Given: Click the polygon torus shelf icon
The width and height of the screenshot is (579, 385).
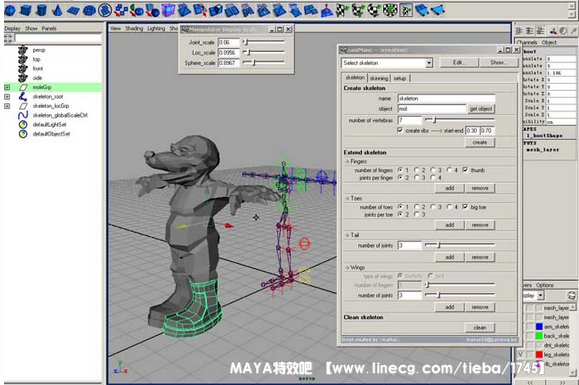Looking at the screenshot, I should [x=89, y=11].
